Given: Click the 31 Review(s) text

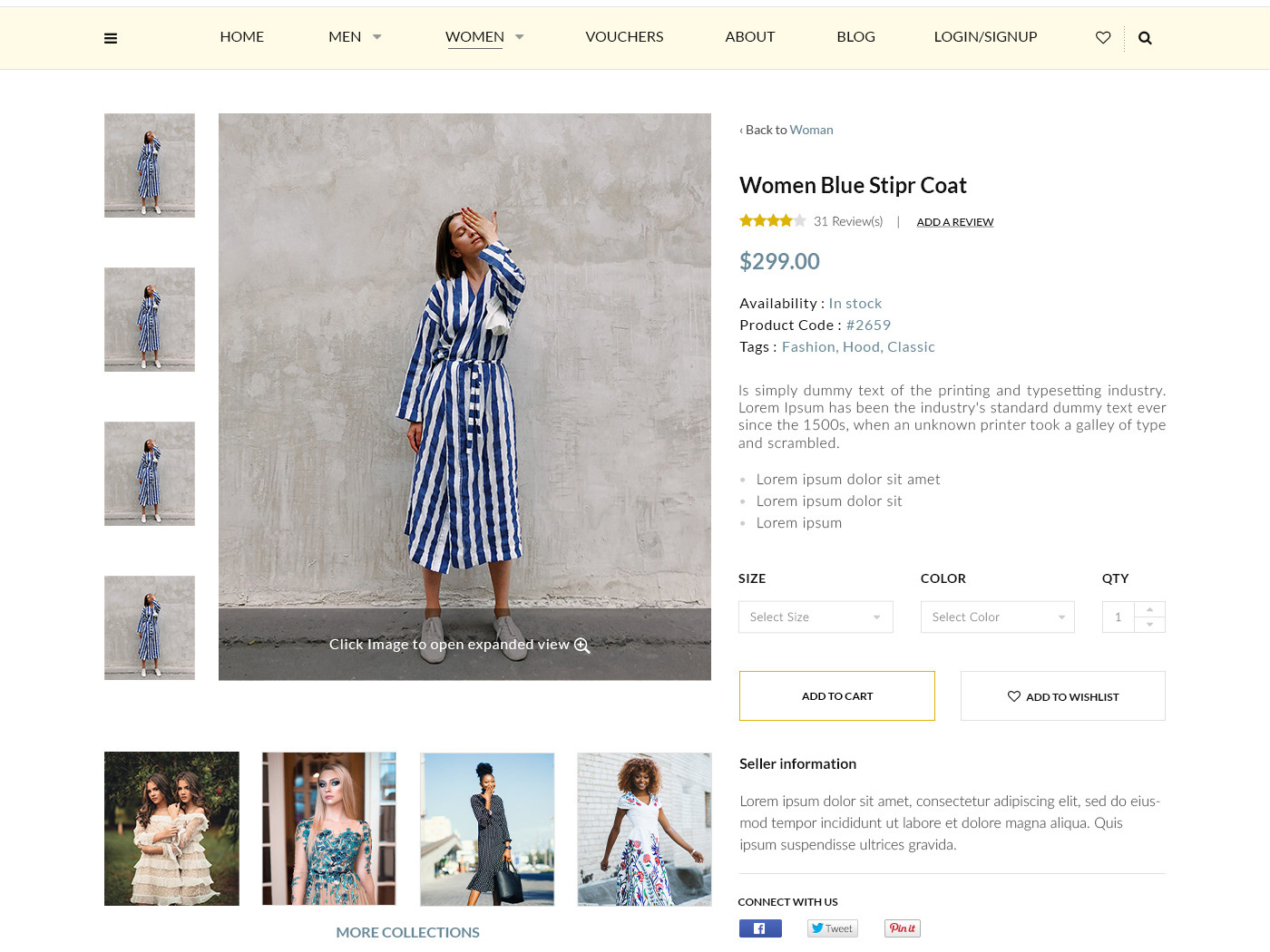Looking at the screenshot, I should [x=848, y=221].
